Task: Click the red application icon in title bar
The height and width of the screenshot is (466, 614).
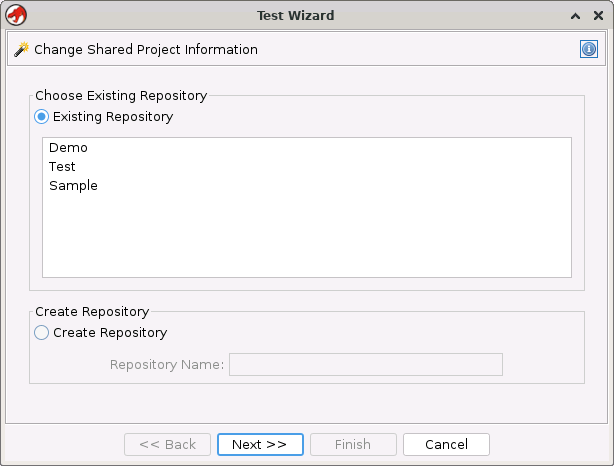Action: (16, 15)
